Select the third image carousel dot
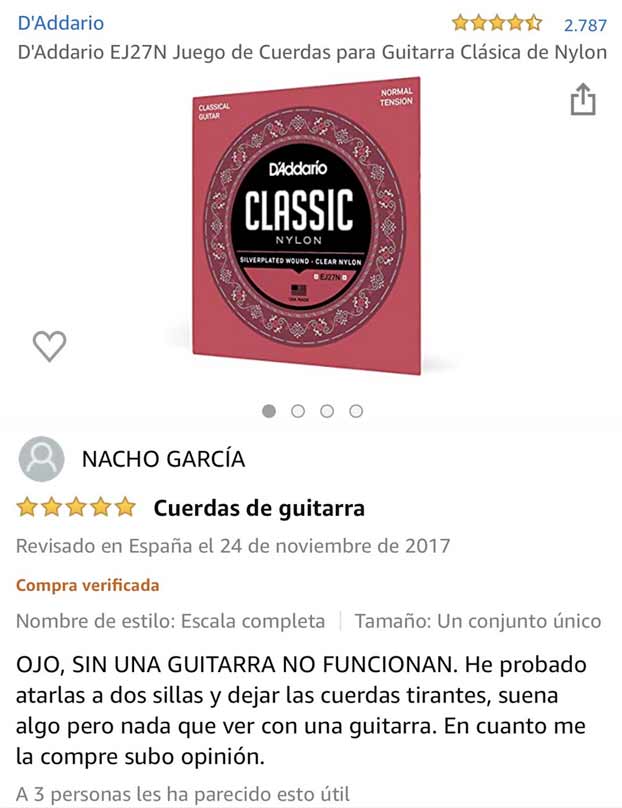Screen dimensions: 622x808 (x=327, y=411)
